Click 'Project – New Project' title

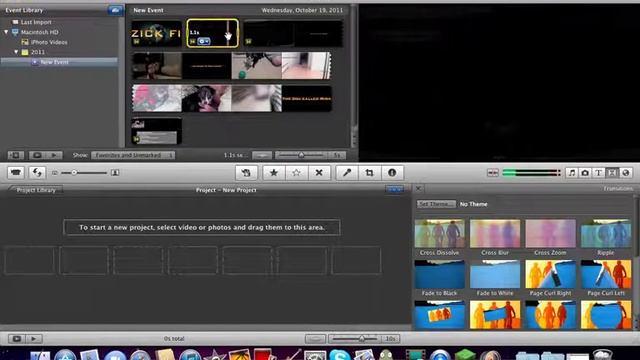(226, 190)
